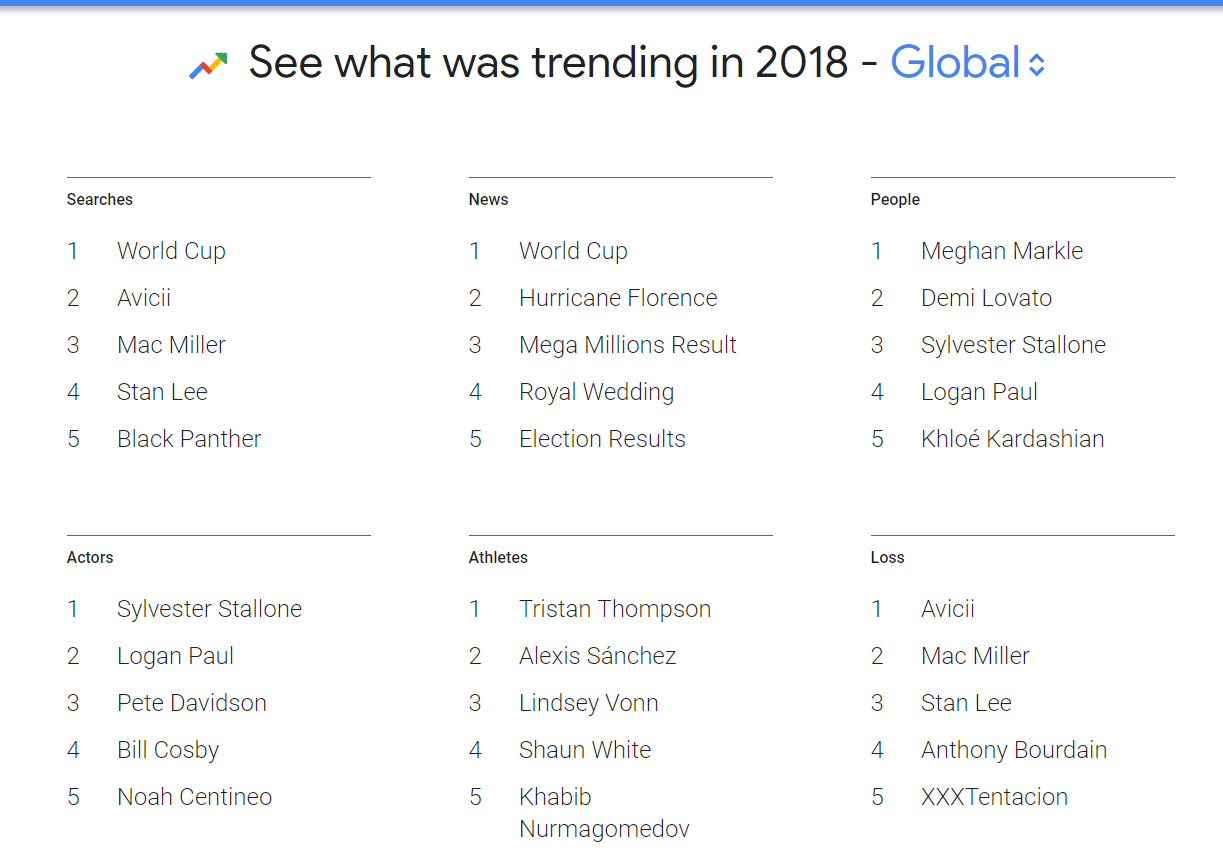
Task: Click Pete Davidson under Actors
Action: 192,703
